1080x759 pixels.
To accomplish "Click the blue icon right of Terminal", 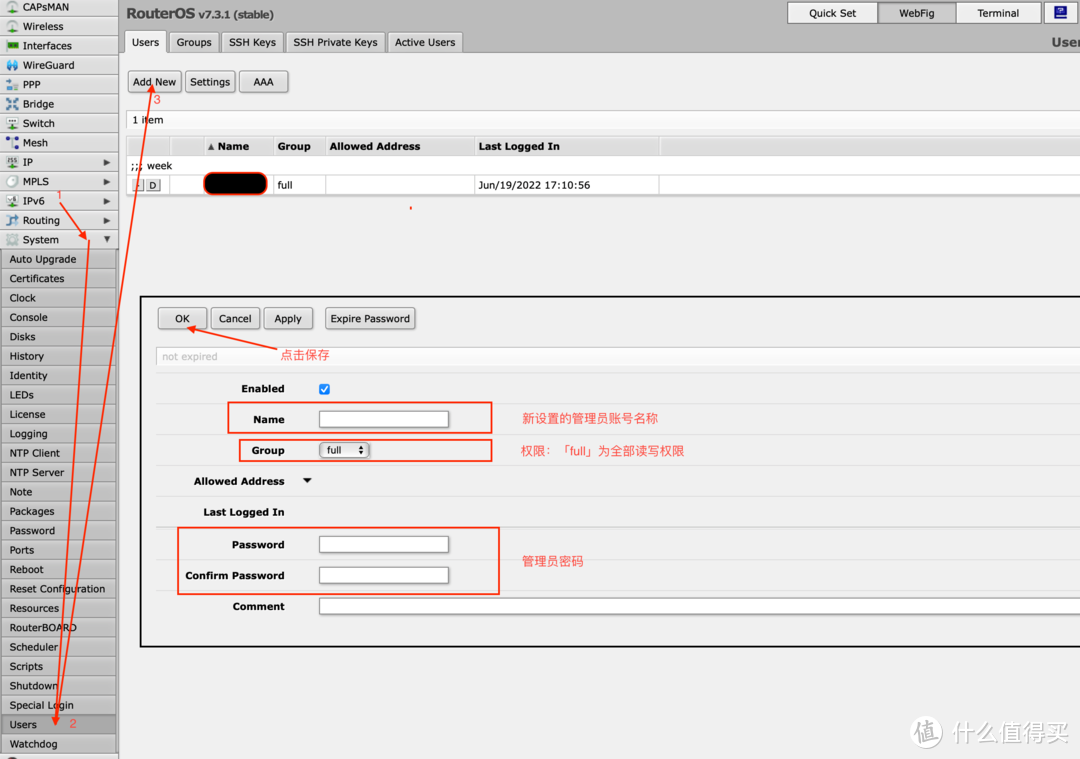I will (x=1060, y=13).
